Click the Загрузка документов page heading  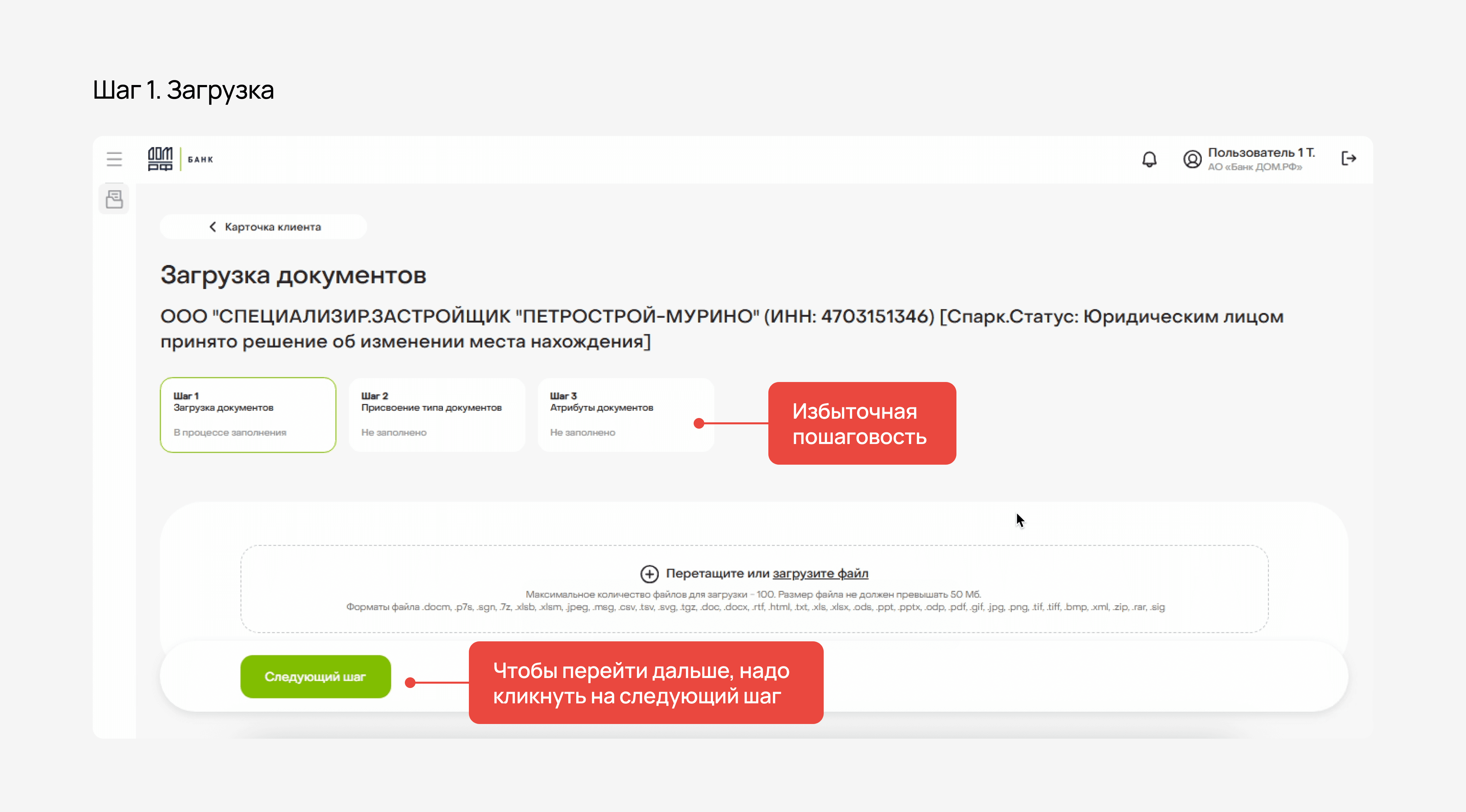pos(293,275)
